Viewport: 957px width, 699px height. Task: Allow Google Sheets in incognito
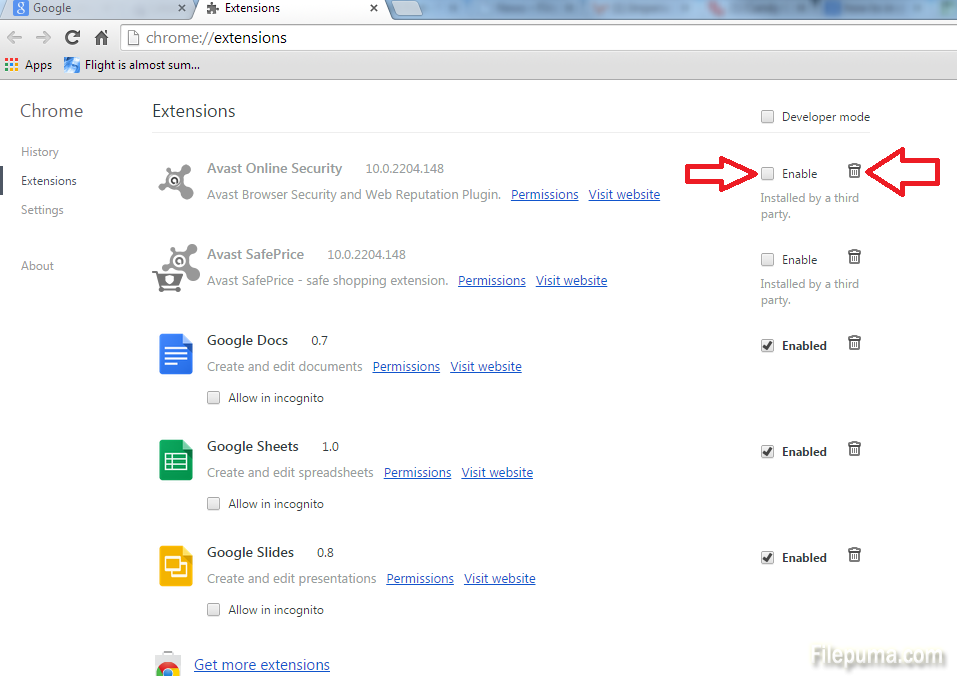pos(213,504)
